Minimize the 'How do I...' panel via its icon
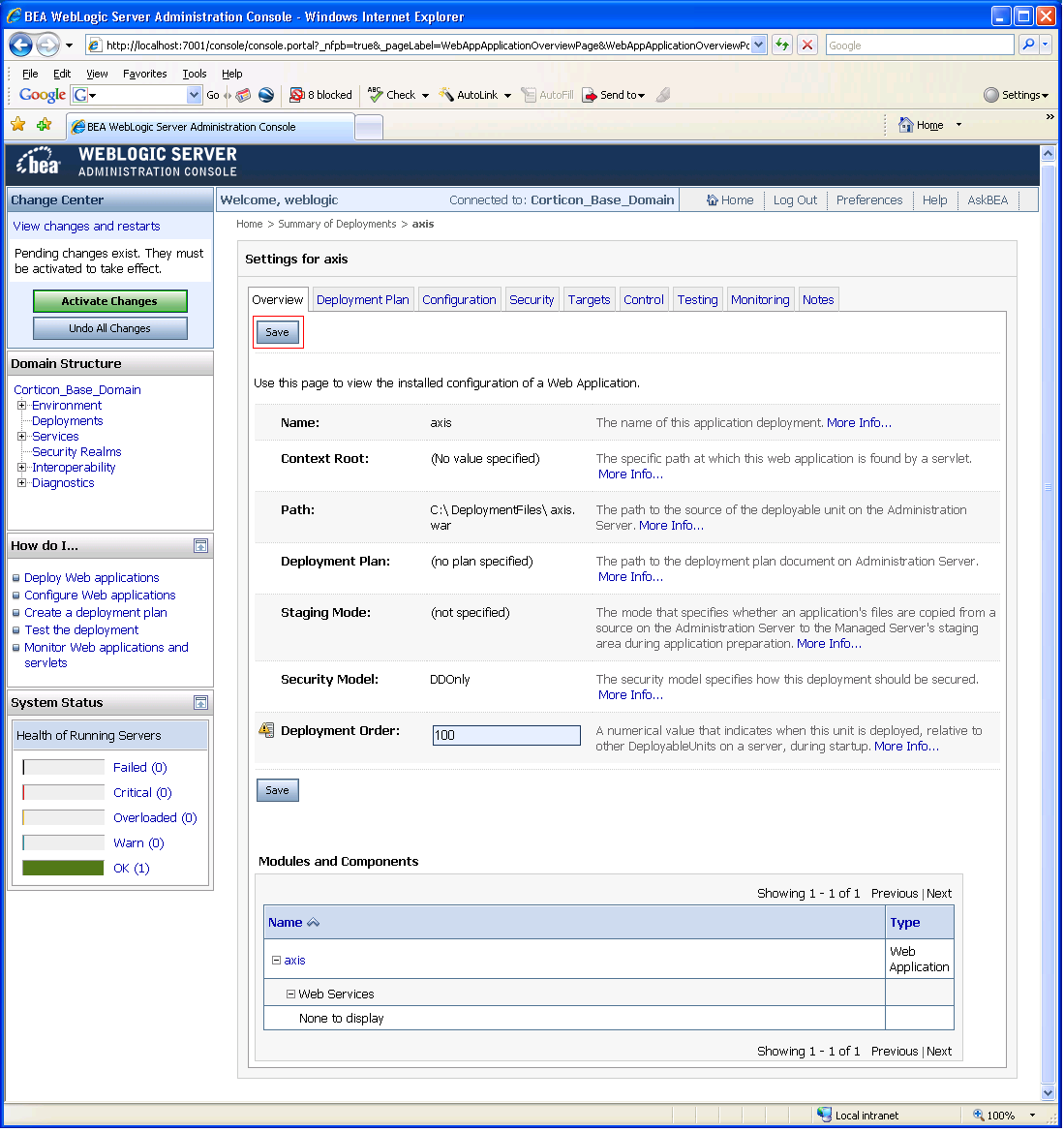The height and width of the screenshot is (1132, 1064). [200, 546]
